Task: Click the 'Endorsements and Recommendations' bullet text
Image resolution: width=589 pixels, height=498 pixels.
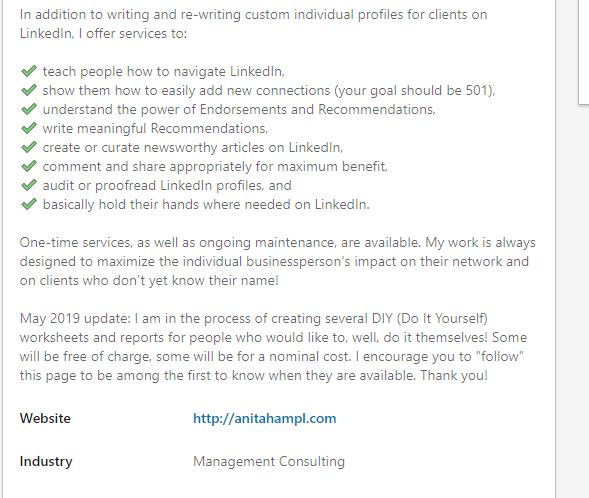Action: pyautogui.click(x=239, y=109)
